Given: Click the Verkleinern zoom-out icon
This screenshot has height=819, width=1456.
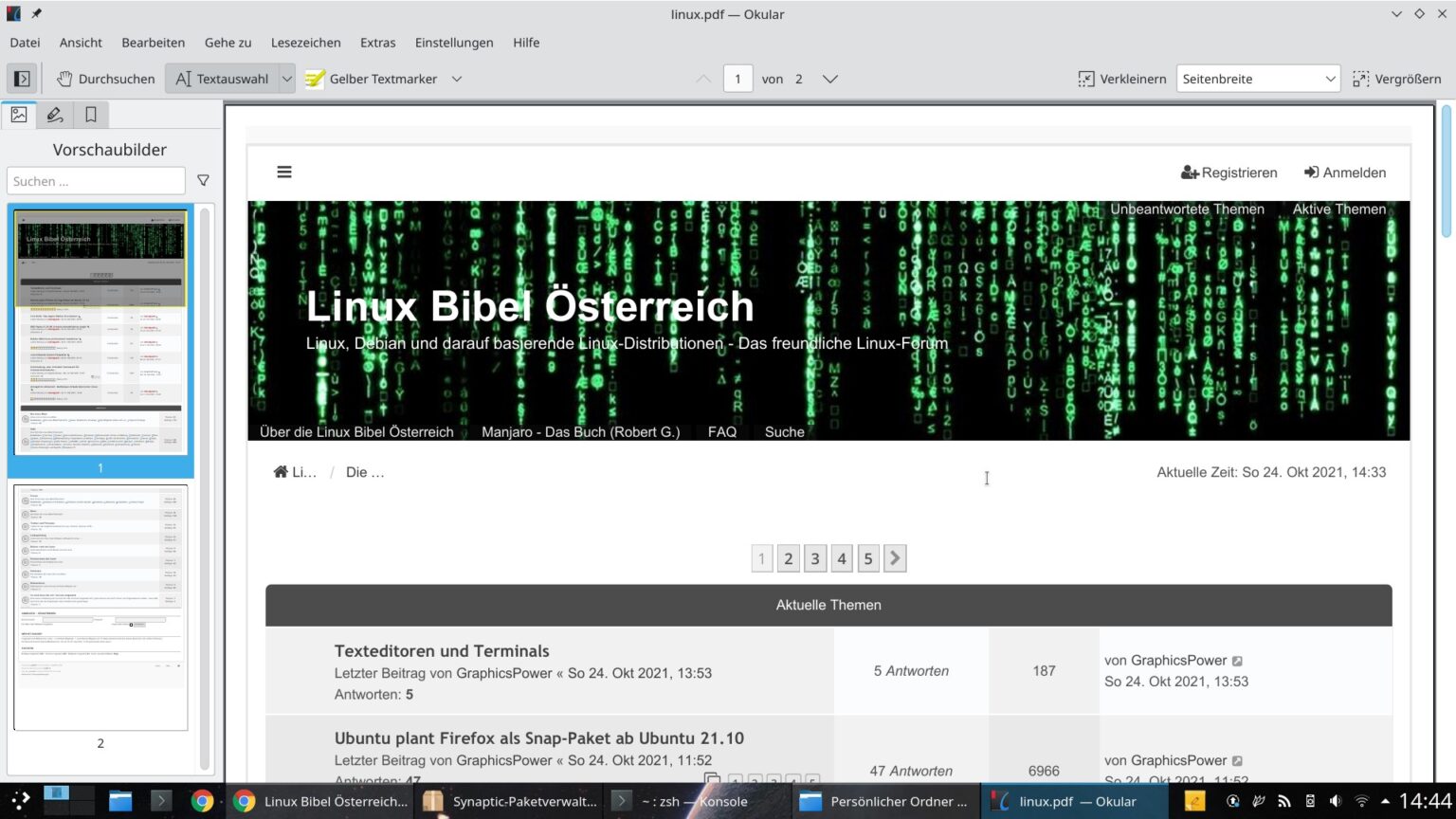Looking at the screenshot, I should [1085, 79].
